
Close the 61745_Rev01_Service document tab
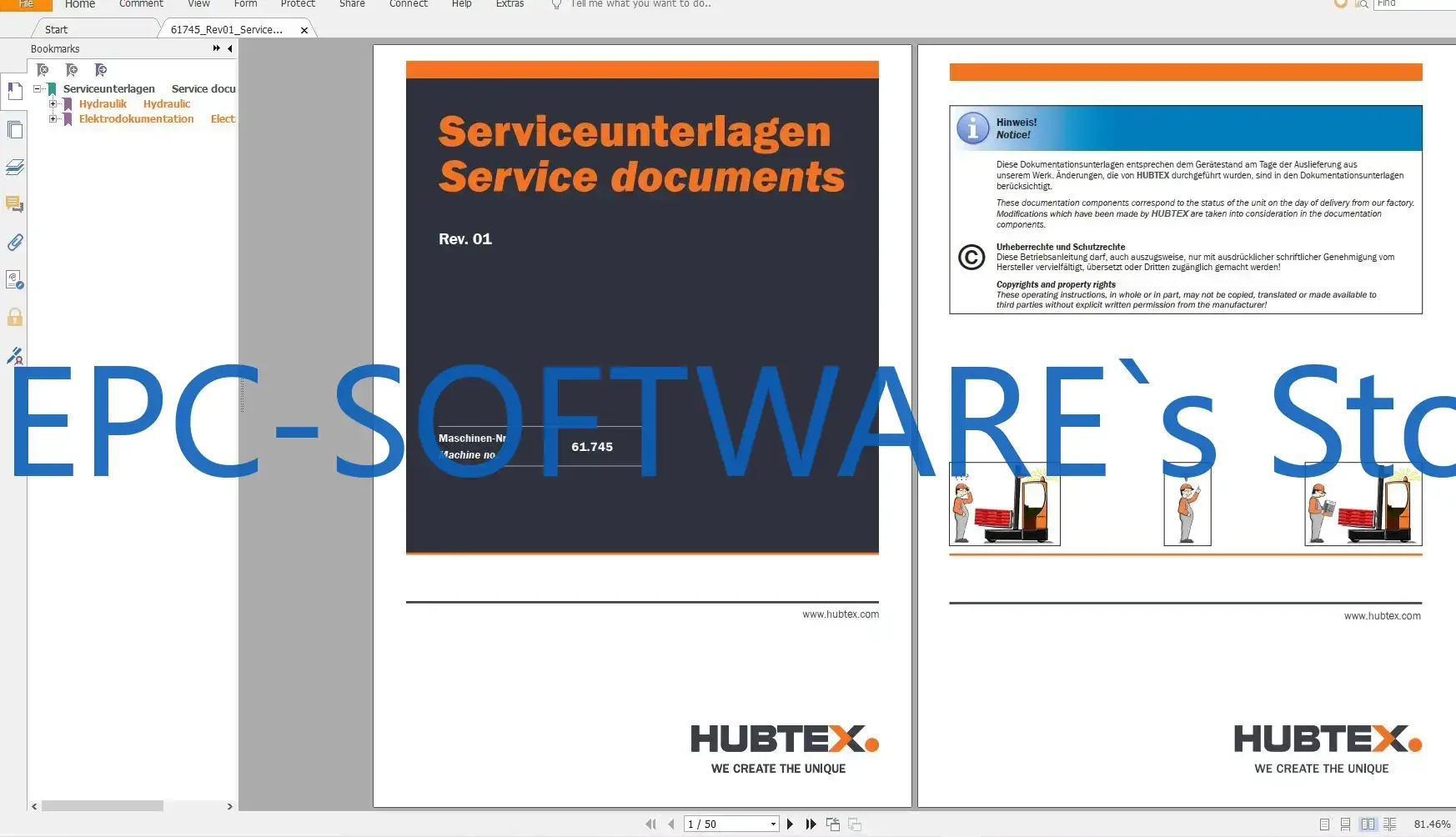coord(304,30)
